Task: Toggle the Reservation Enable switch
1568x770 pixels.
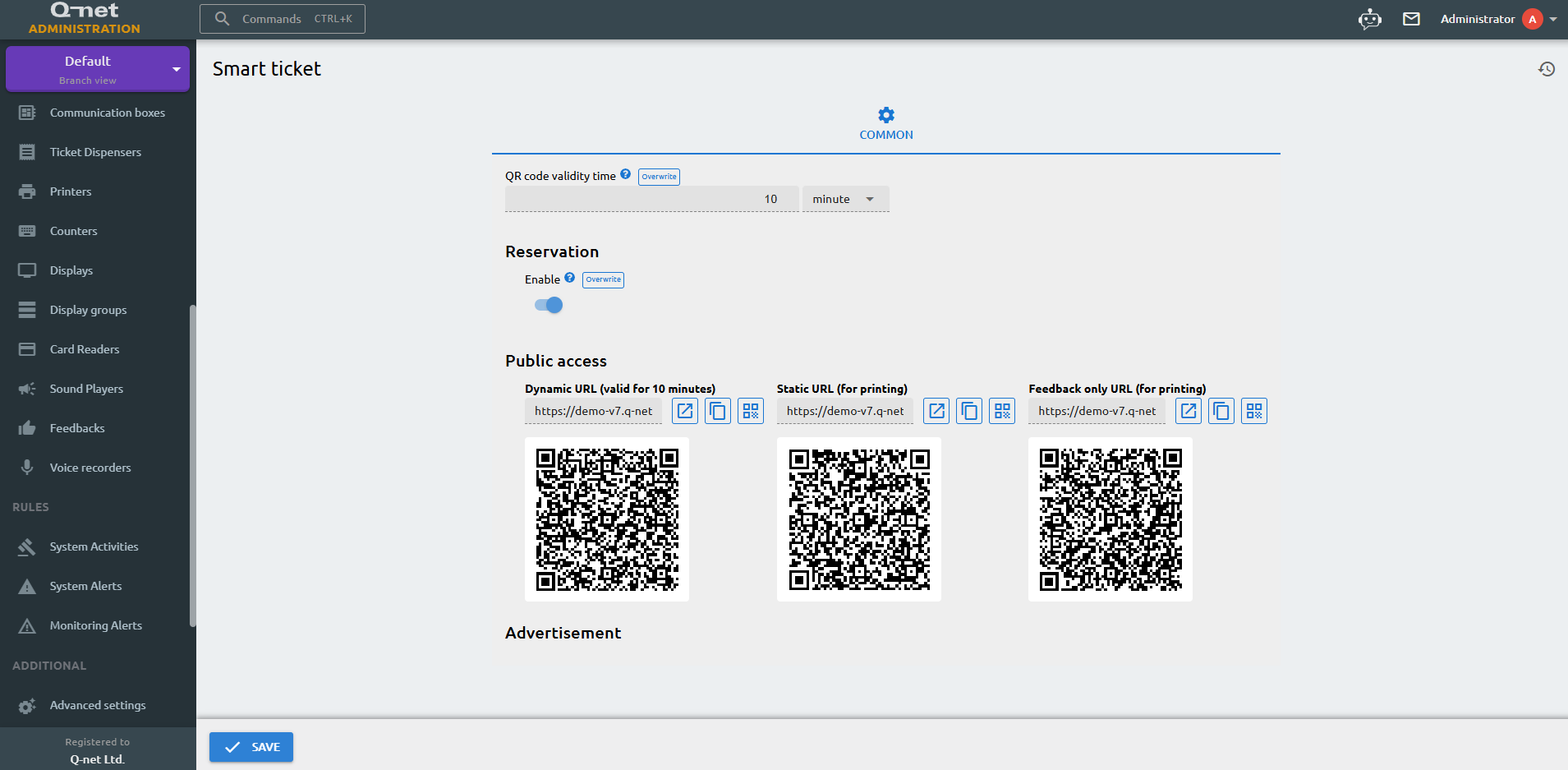Action: 549,305
